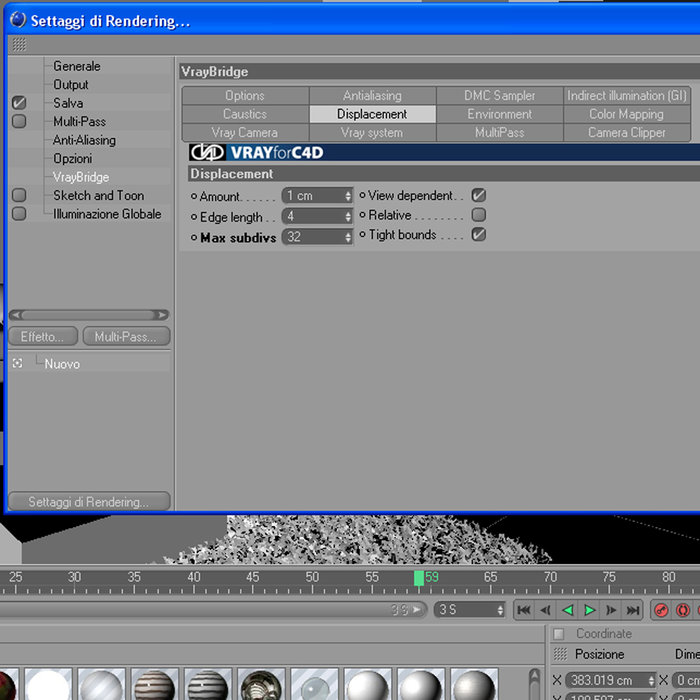This screenshot has width=700, height=700.
Task: Select the brown banded material sphere
Action: coord(154,684)
